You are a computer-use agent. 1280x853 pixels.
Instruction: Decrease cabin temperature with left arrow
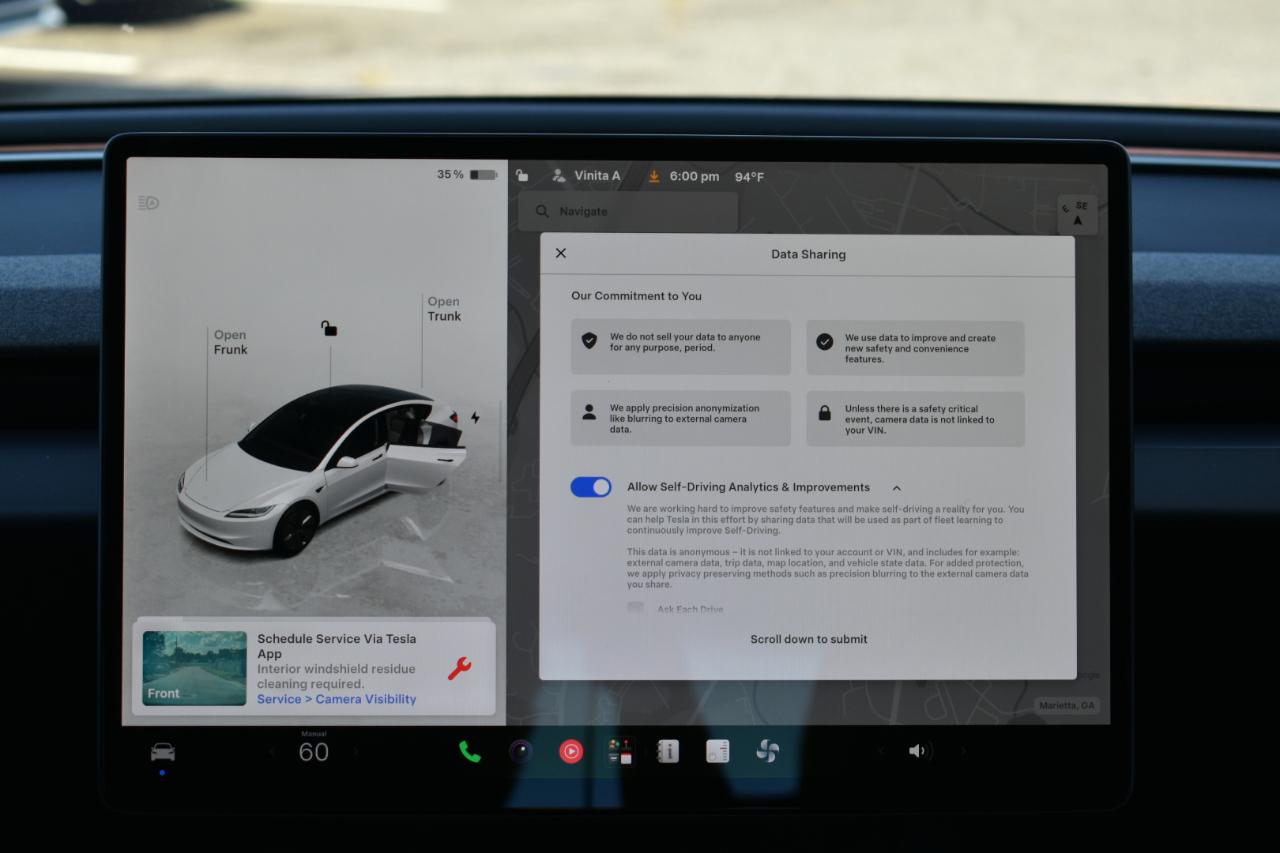272,752
